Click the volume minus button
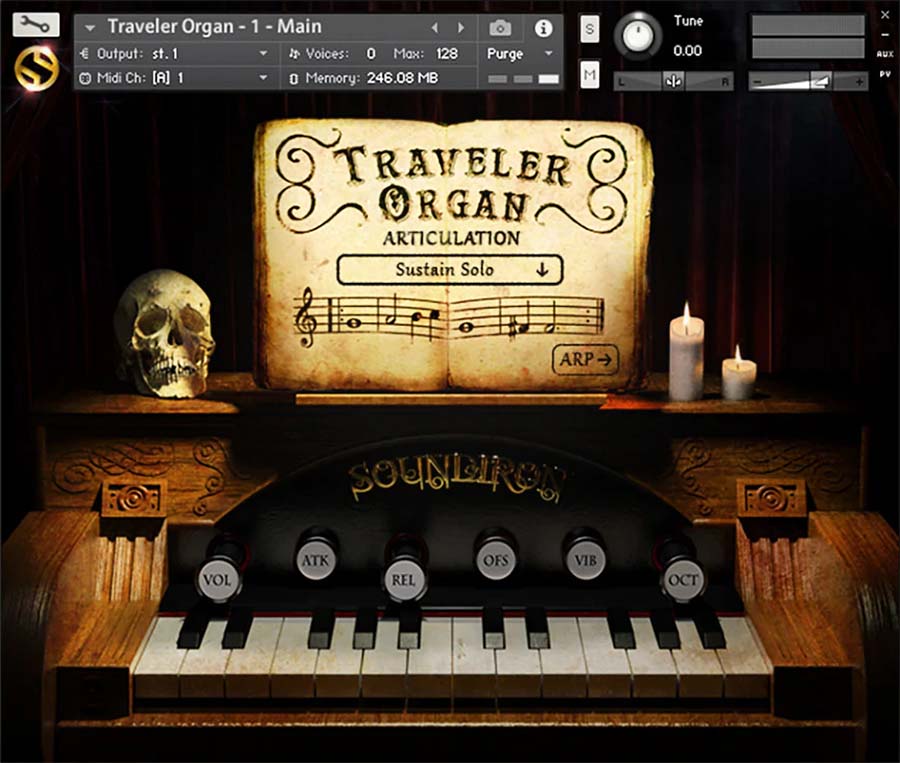900x763 pixels. (x=757, y=83)
